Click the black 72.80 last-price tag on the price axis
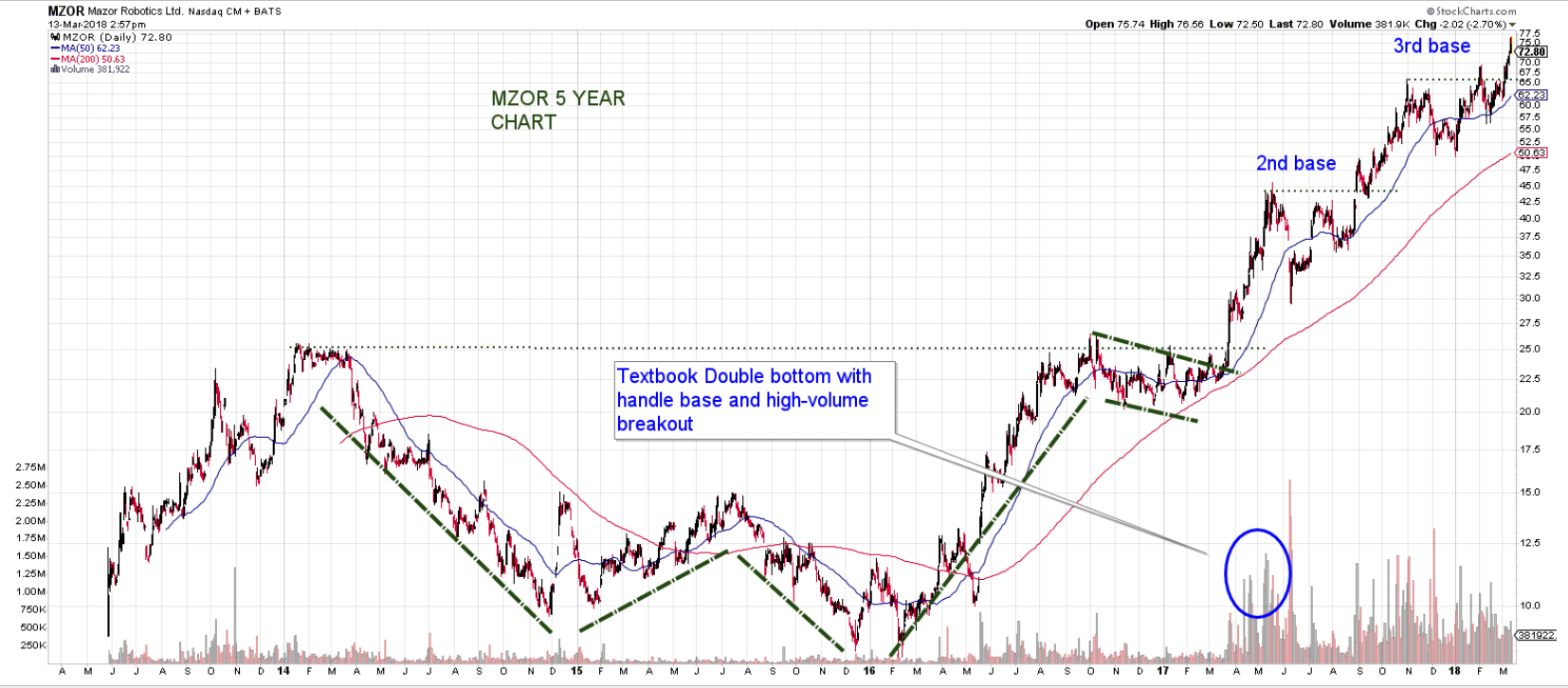The width and height of the screenshot is (1568, 688). click(1532, 52)
